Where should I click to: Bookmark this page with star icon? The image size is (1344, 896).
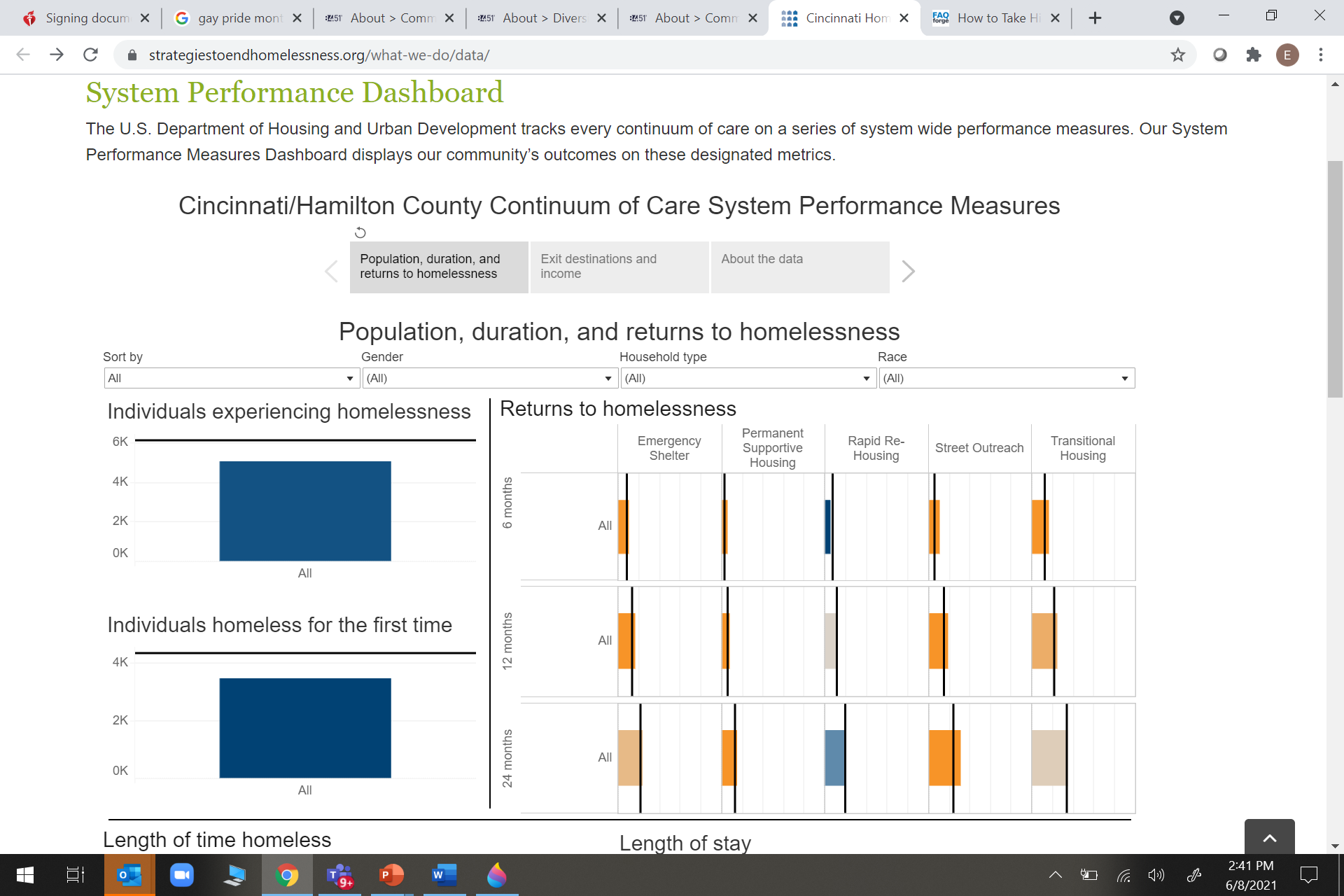coord(1177,55)
